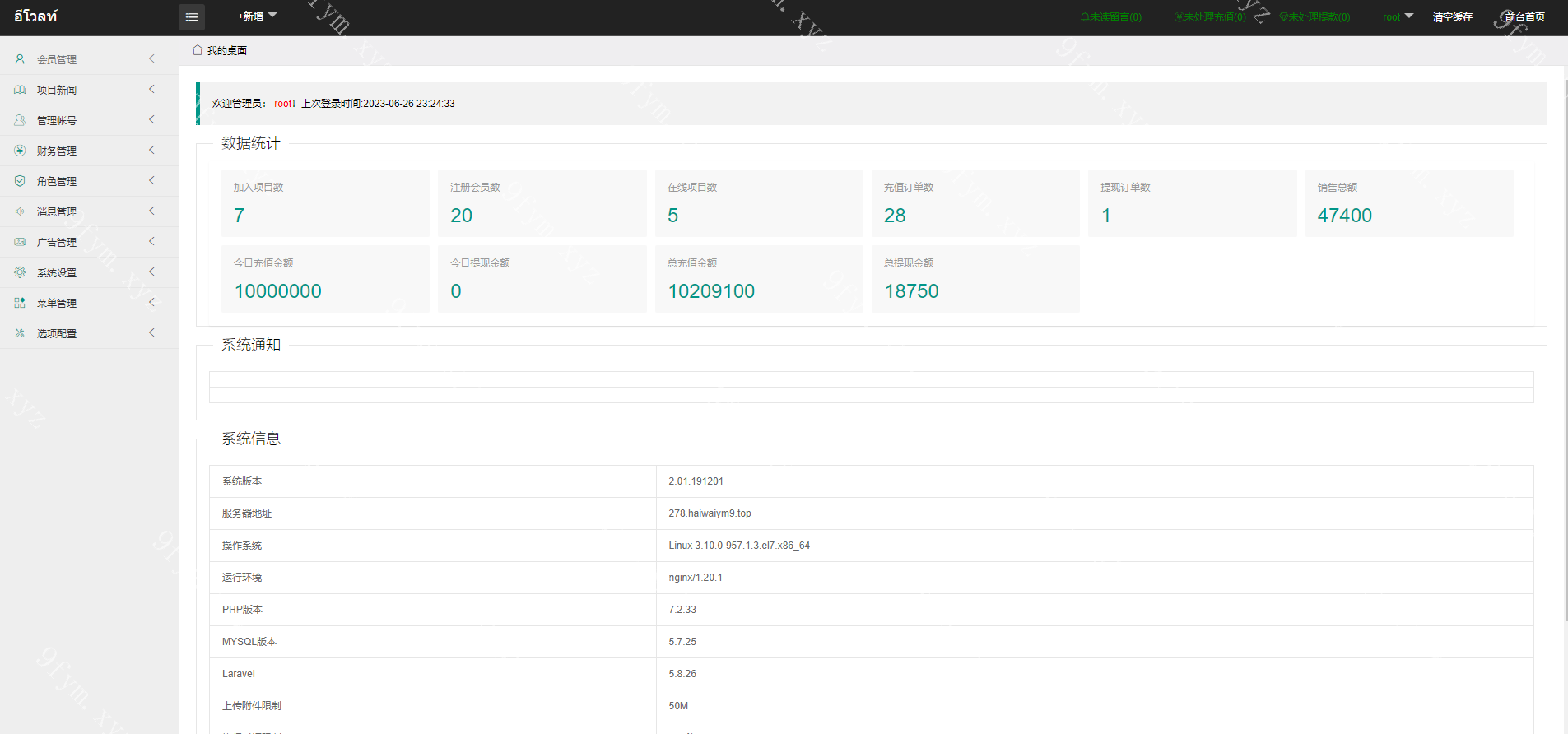This screenshot has width=1568, height=734.
Task: Click the 清空缓存 button
Action: 1452,17
